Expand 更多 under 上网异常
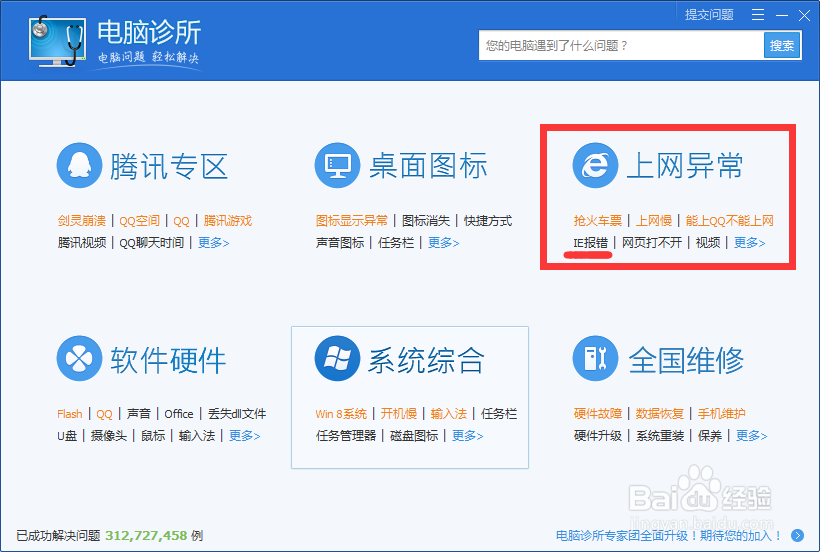Image resolution: width=820 pixels, height=552 pixels. (x=749, y=243)
